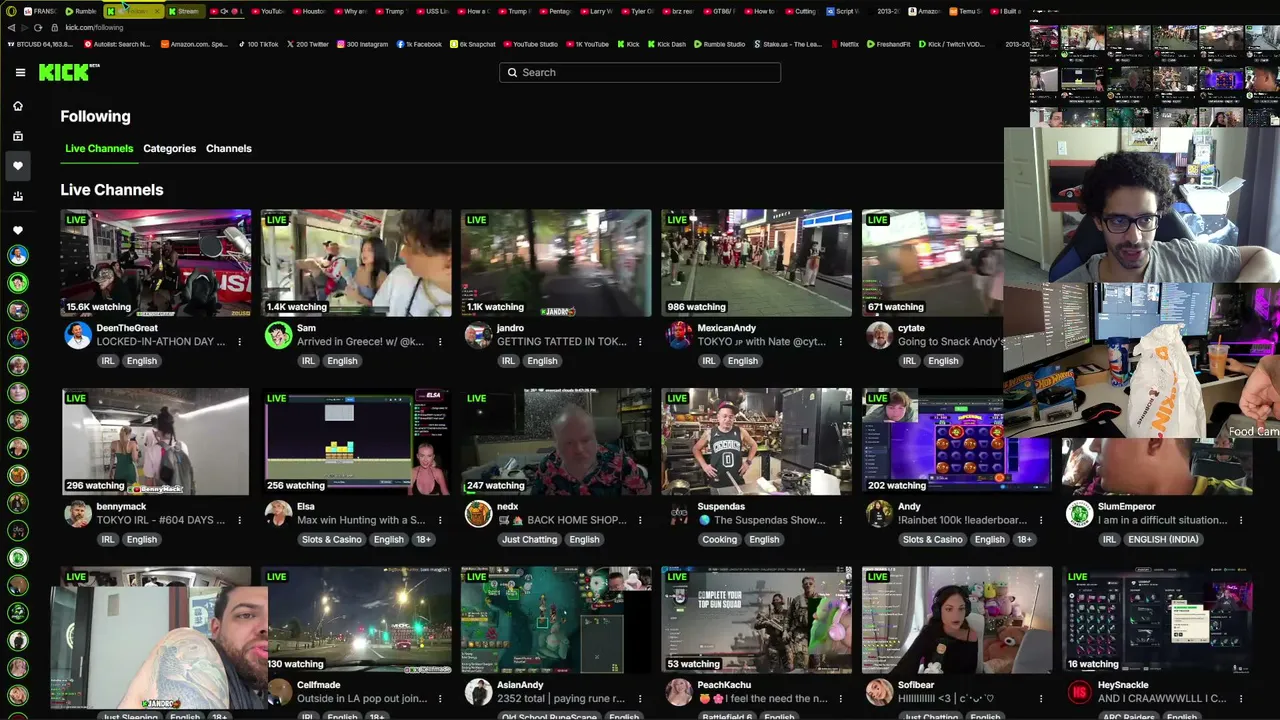This screenshot has width=1280, height=720.
Task: Open options menu for MexicanAndy's stream
Action: (x=840, y=342)
